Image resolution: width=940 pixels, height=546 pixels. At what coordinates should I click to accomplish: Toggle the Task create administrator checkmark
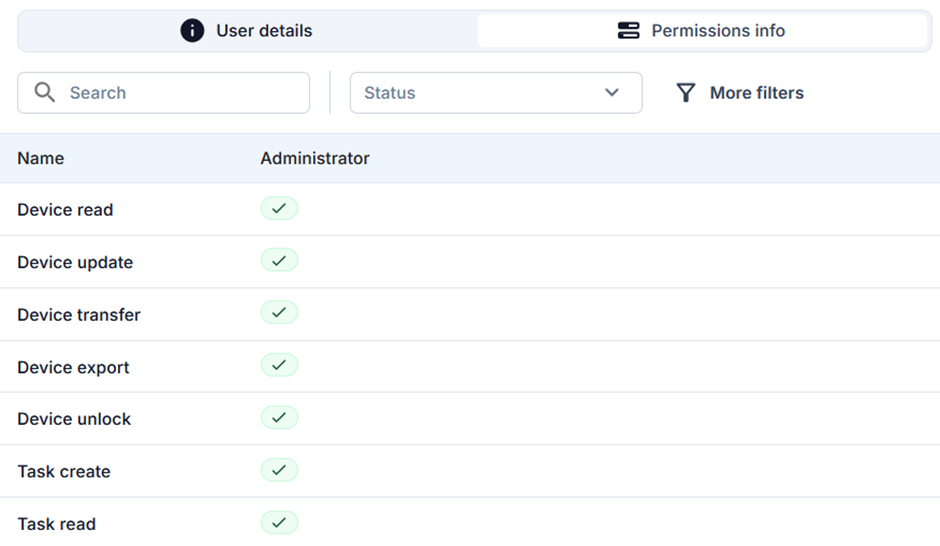coord(279,470)
